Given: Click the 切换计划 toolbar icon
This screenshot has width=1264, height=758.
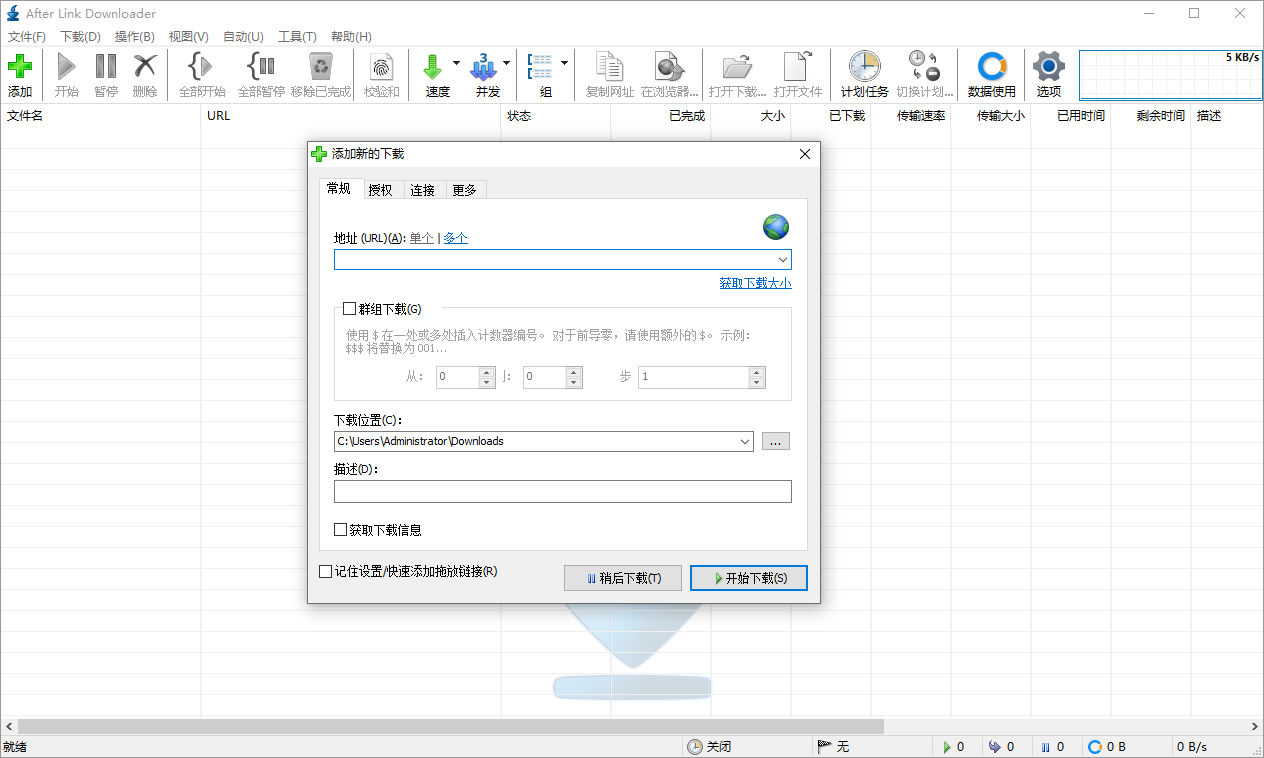Looking at the screenshot, I should point(924,67).
